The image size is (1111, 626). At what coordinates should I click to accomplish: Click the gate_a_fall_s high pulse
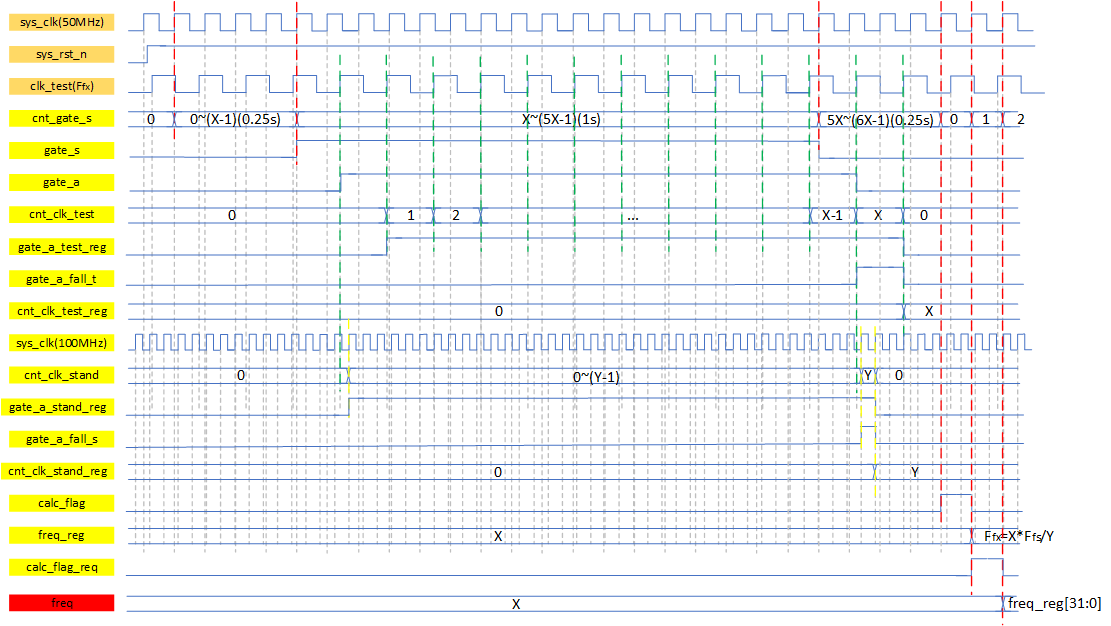click(868, 435)
